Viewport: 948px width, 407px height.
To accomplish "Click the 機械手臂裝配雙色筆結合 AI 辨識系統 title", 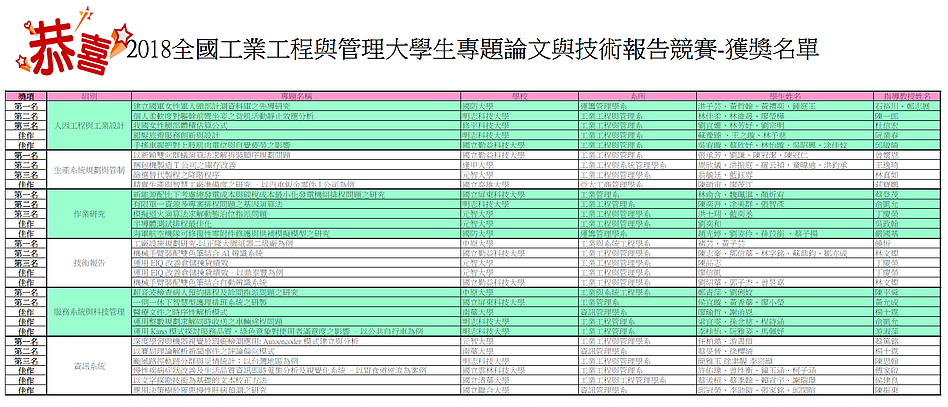I will point(296,253).
